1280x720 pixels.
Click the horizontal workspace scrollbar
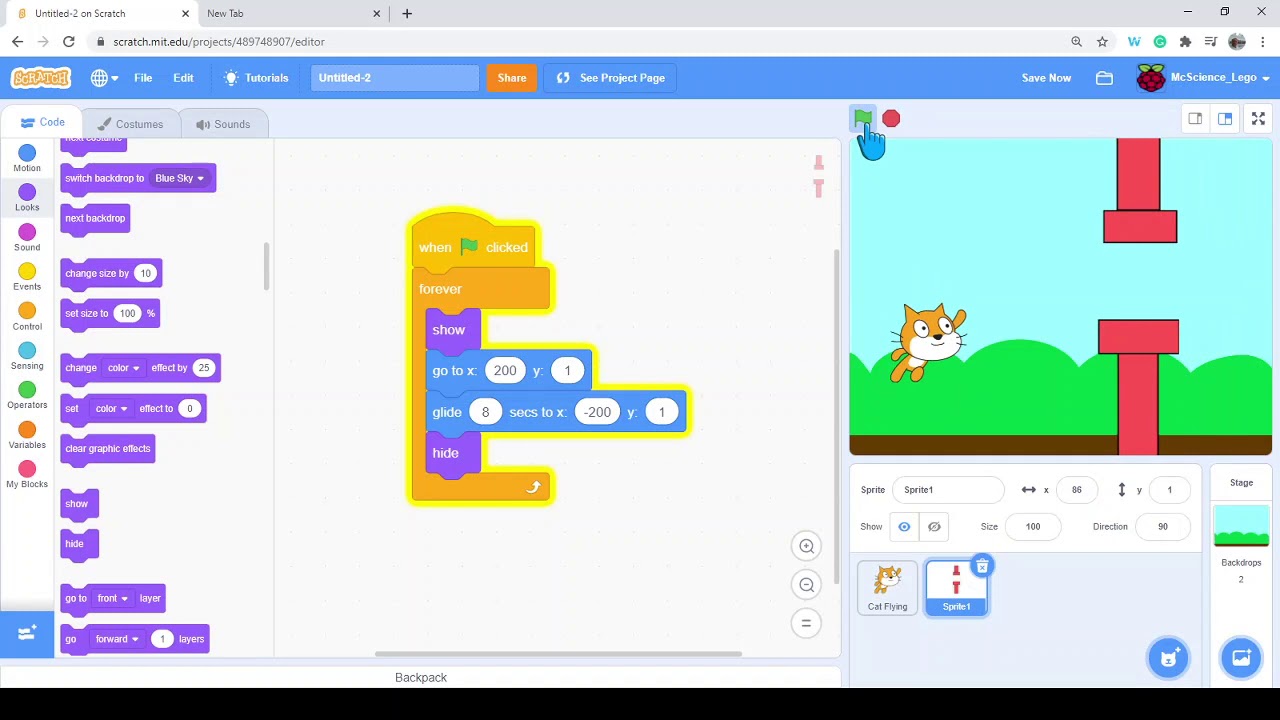coord(558,654)
